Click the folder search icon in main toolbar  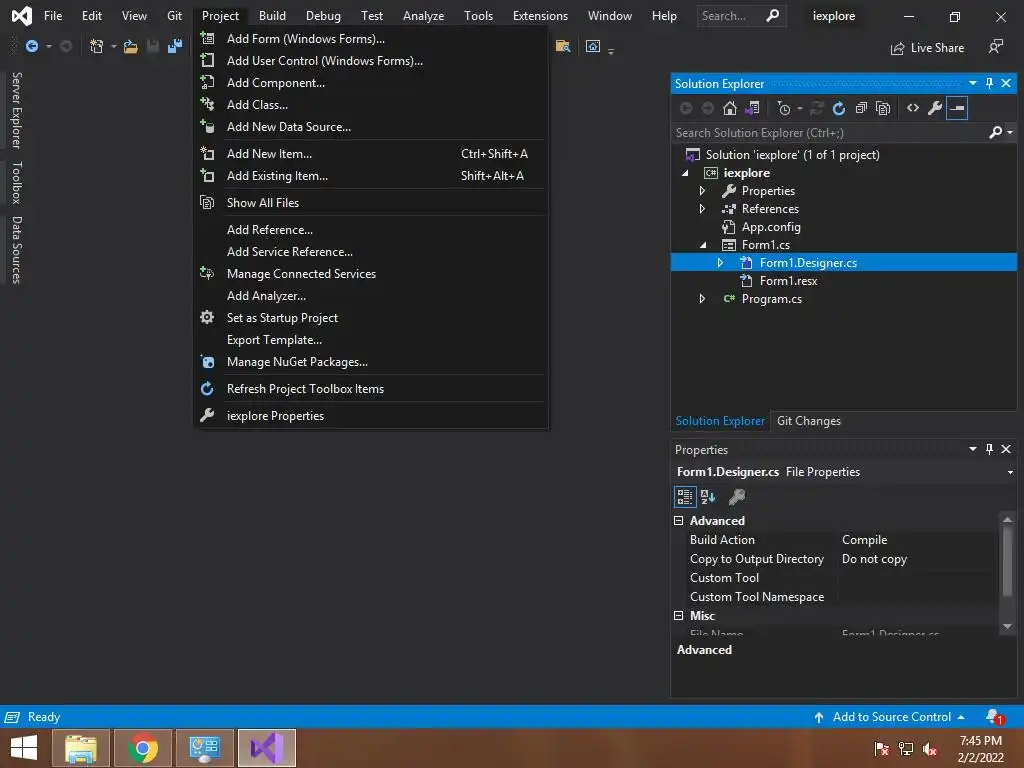pyautogui.click(x=562, y=46)
